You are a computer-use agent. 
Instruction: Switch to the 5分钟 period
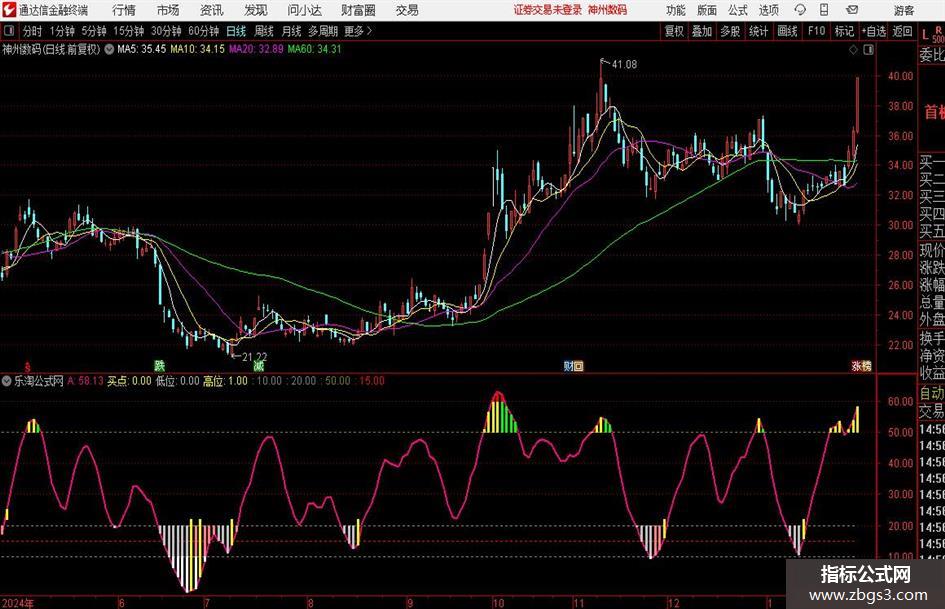[93, 31]
